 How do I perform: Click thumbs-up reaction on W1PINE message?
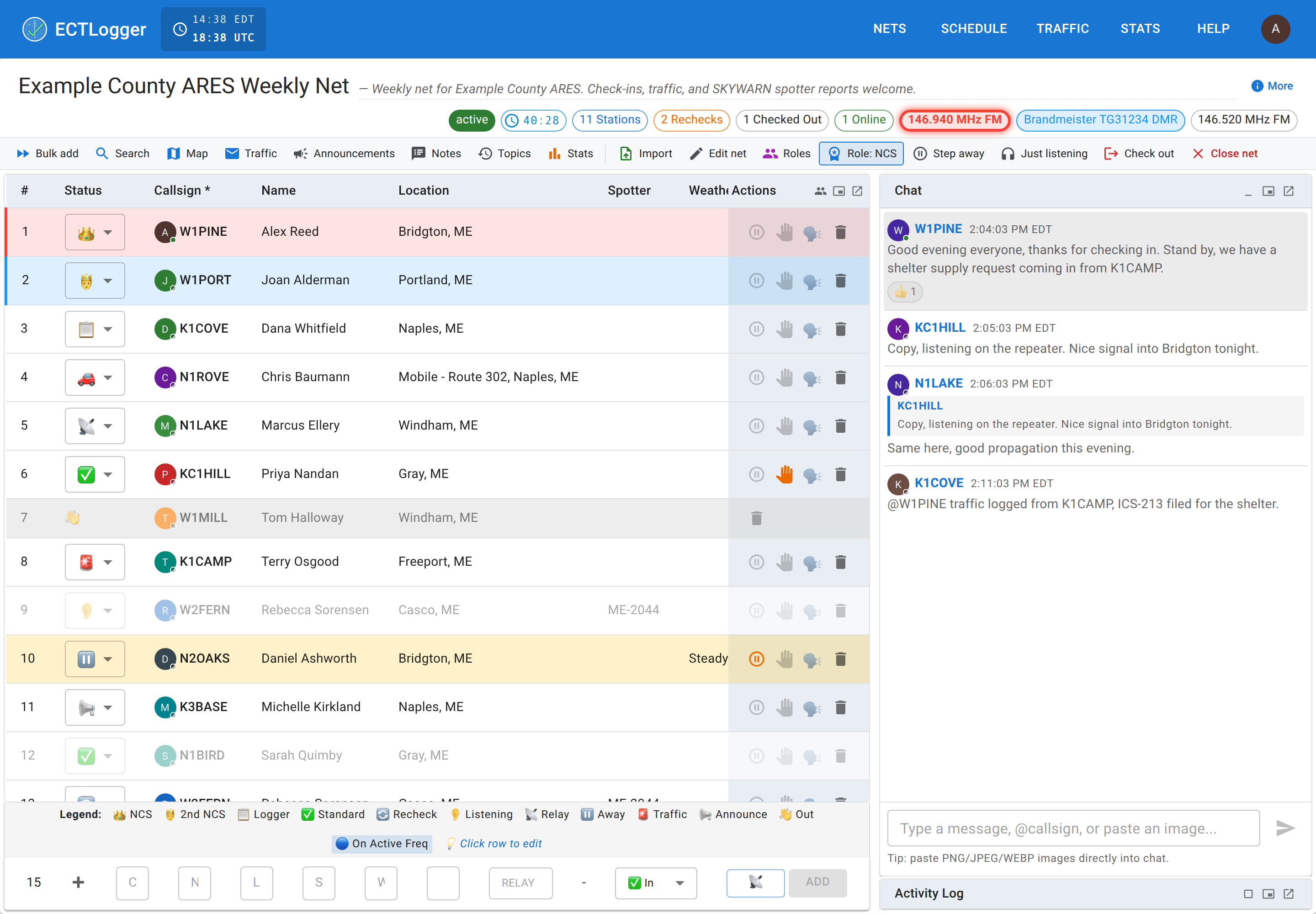tap(905, 292)
